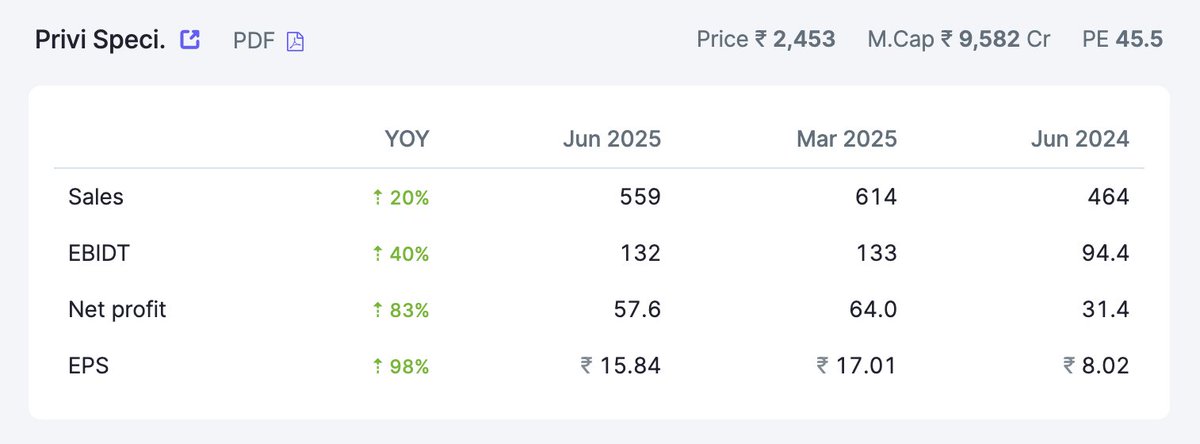Click the Jun 2024 EBIDT value 94.4
This screenshot has width=1200, height=444.
(1107, 253)
